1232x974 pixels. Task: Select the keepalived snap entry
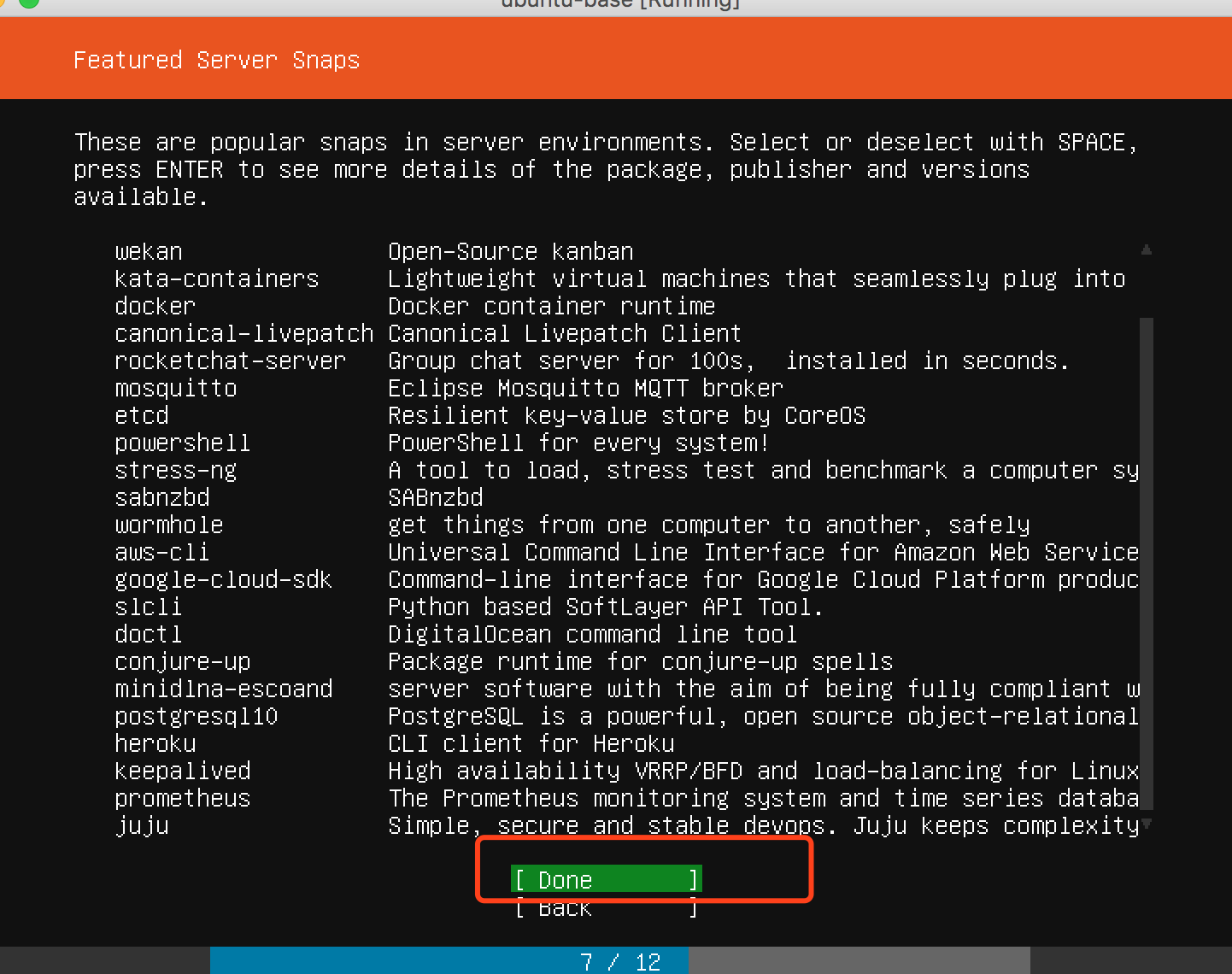(626, 771)
